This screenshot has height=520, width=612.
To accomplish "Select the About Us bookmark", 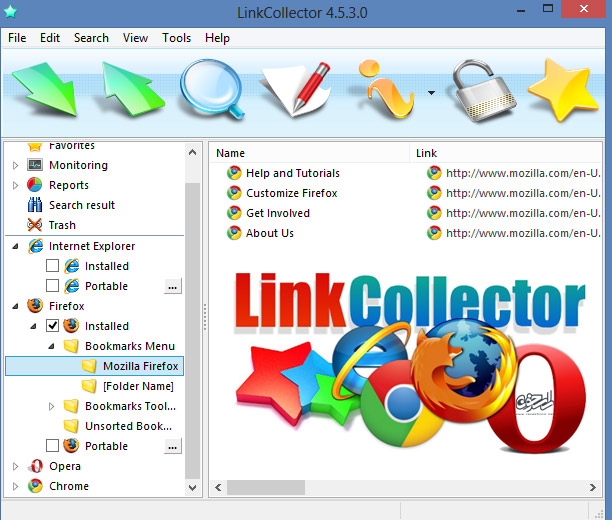I will coord(270,233).
